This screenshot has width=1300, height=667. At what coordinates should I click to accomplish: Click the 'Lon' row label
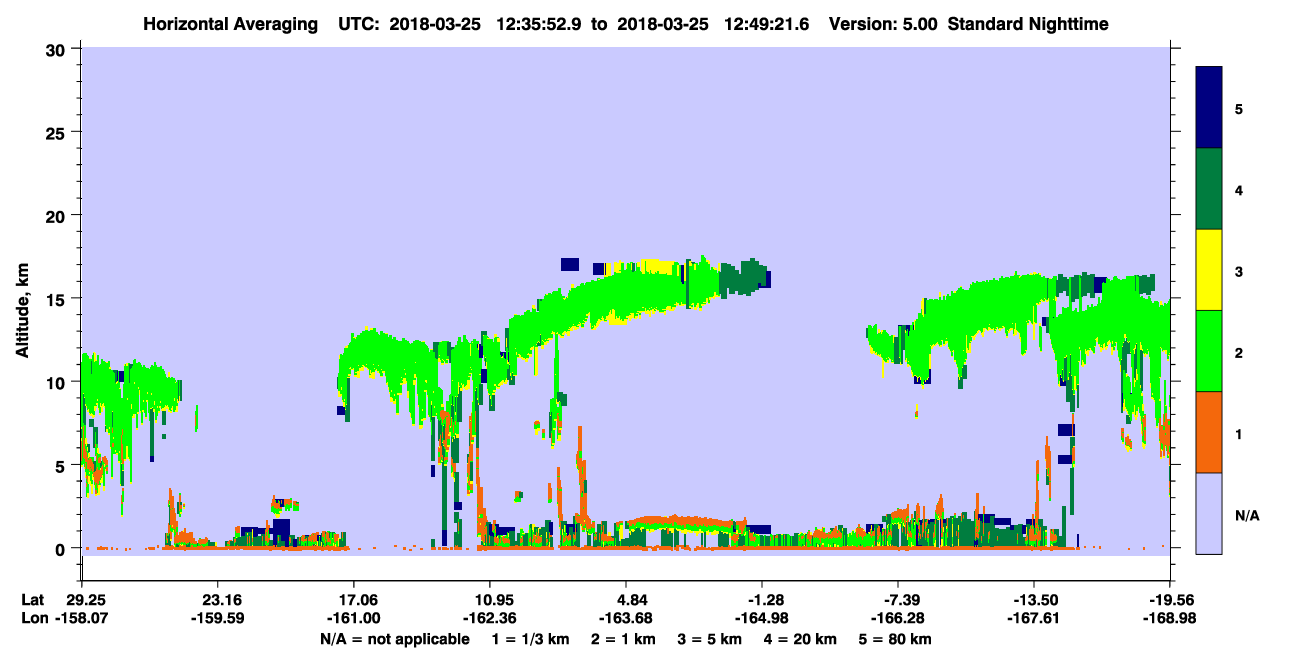[x=33, y=618]
